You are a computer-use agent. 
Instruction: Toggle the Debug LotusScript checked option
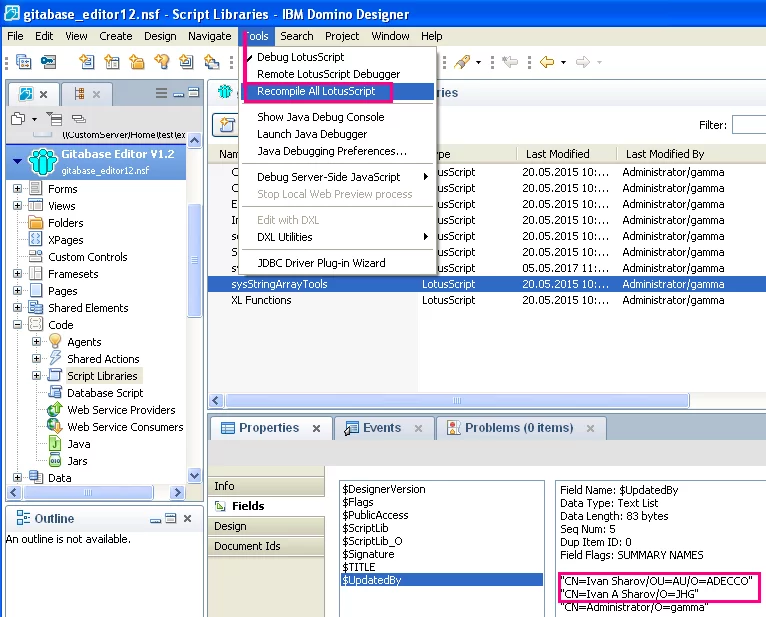coord(300,57)
